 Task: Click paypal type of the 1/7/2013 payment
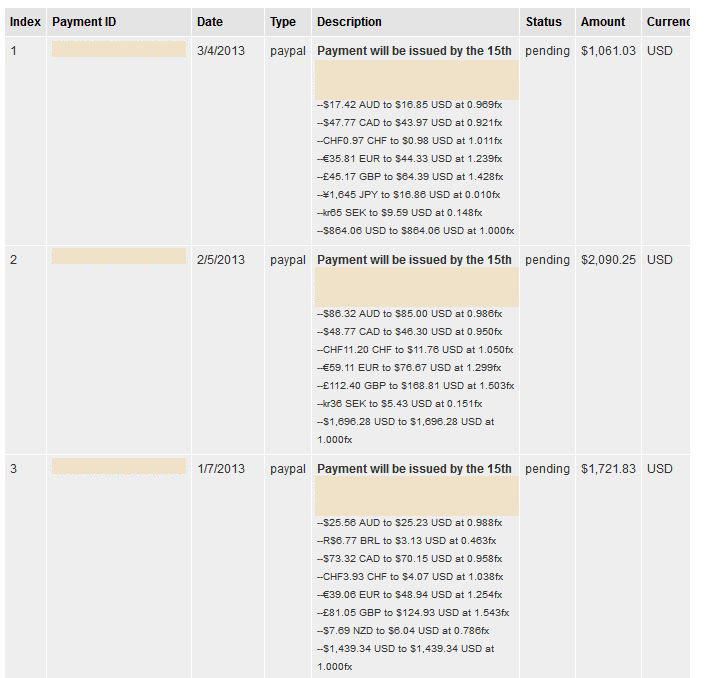tap(287, 469)
